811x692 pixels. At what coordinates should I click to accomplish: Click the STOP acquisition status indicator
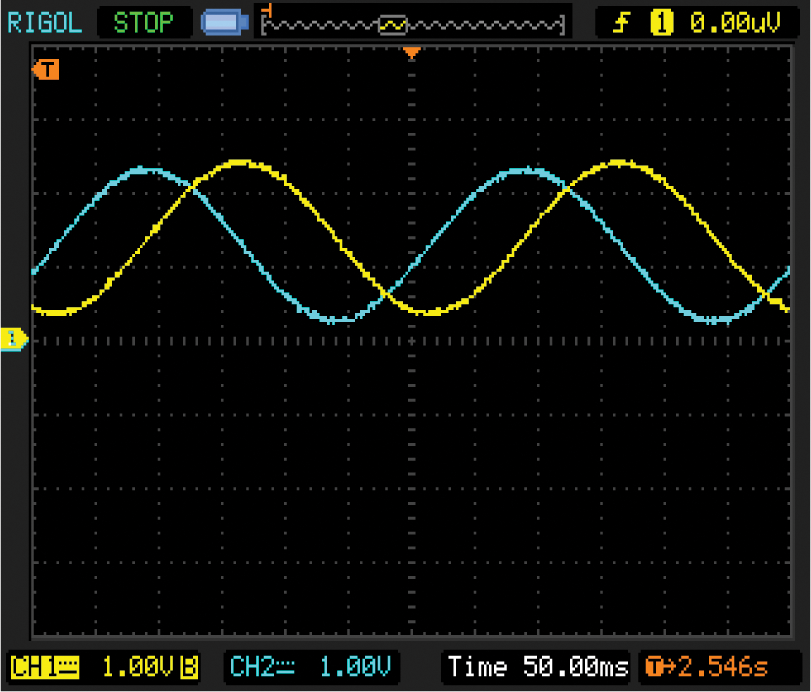pos(143,22)
